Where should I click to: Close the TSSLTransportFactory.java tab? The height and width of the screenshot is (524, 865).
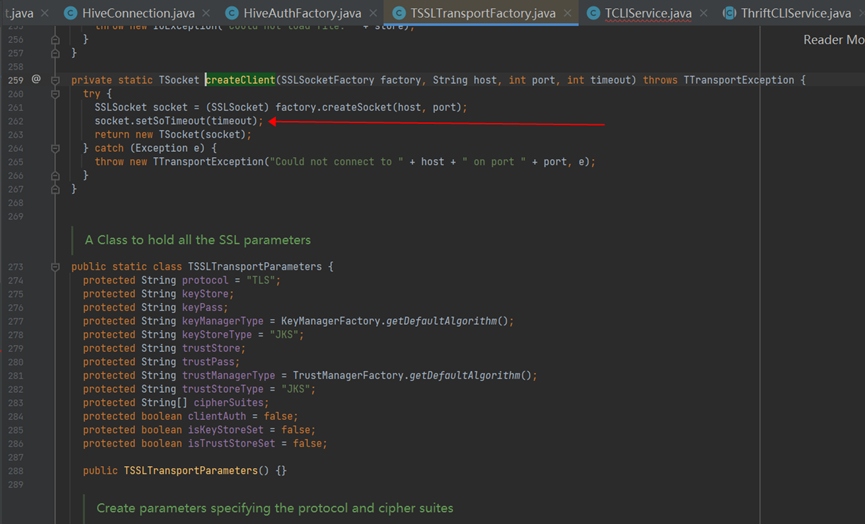click(x=569, y=14)
